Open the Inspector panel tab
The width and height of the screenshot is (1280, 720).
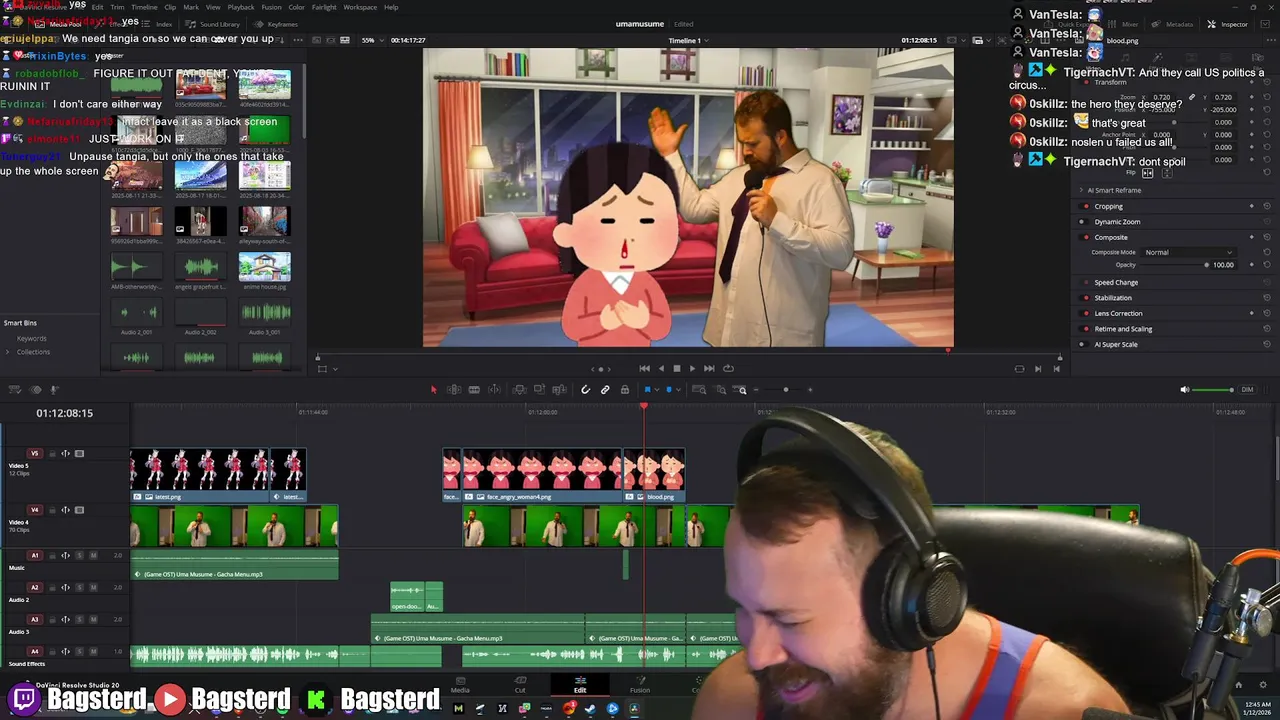(1228, 24)
